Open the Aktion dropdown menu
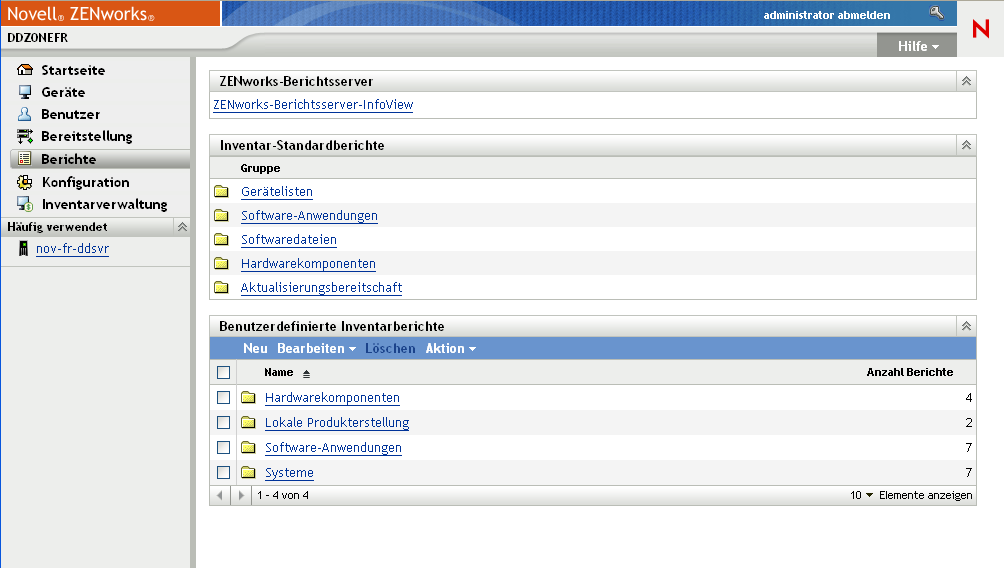 (451, 348)
